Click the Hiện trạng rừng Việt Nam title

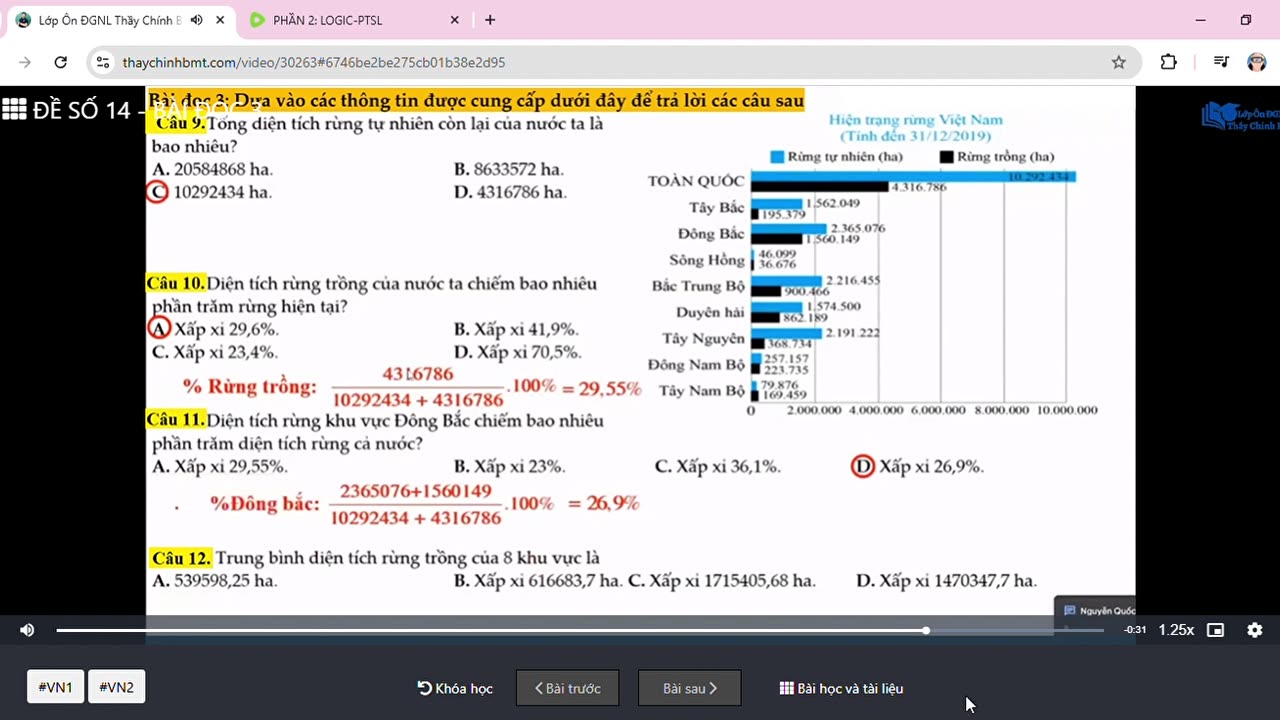915,120
